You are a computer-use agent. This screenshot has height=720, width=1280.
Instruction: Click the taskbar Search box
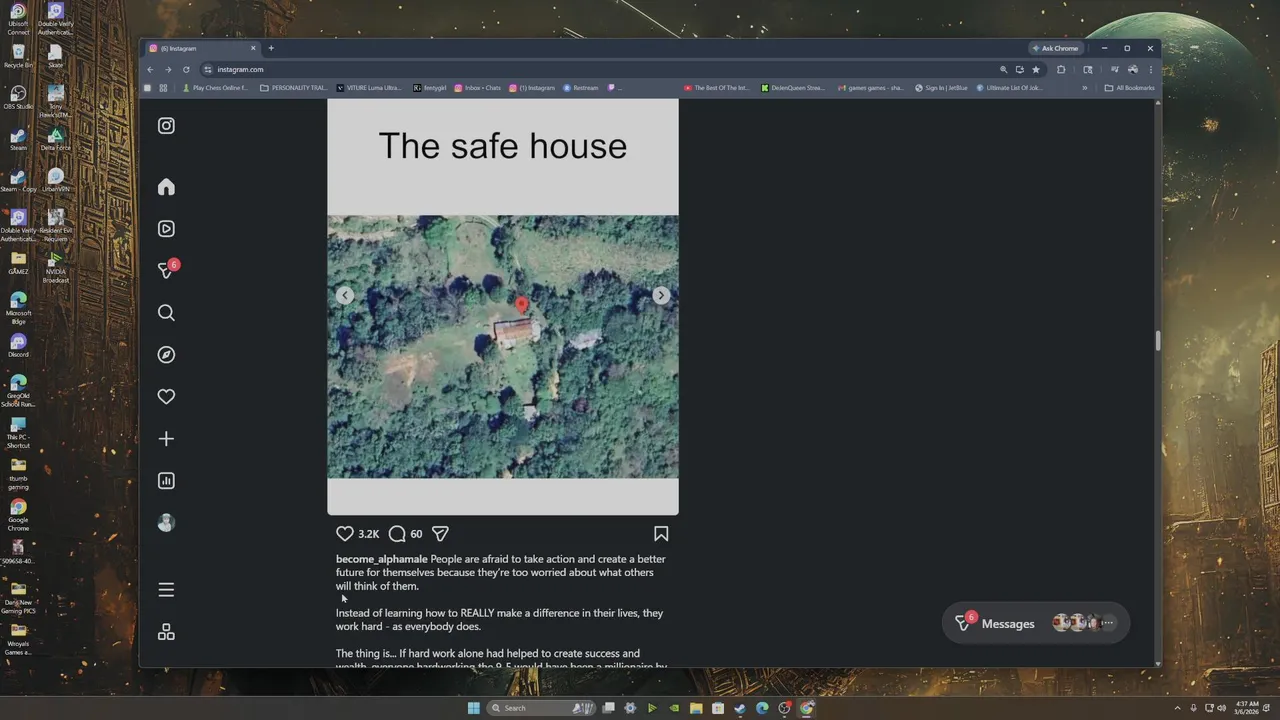tap(541, 708)
